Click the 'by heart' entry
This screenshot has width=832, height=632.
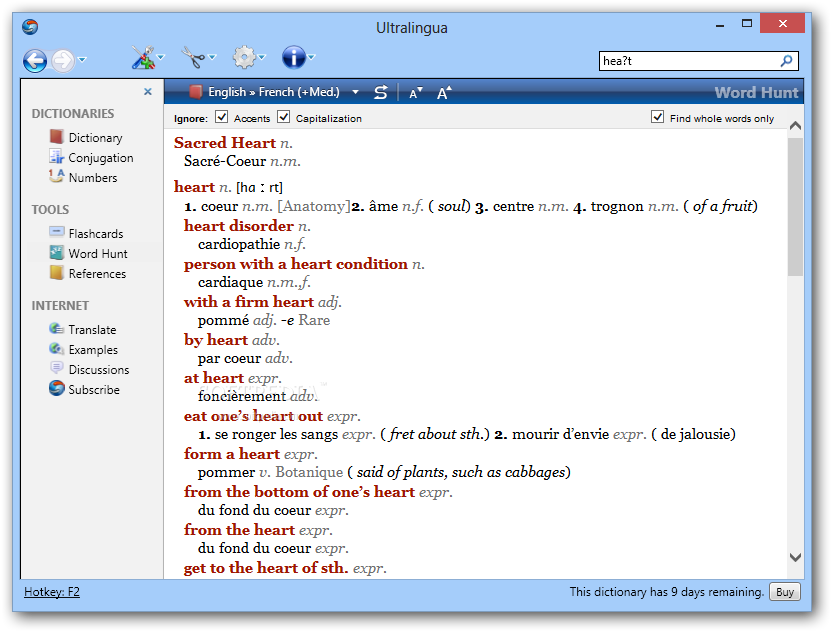pyautogui.click(x=216, y=340)
